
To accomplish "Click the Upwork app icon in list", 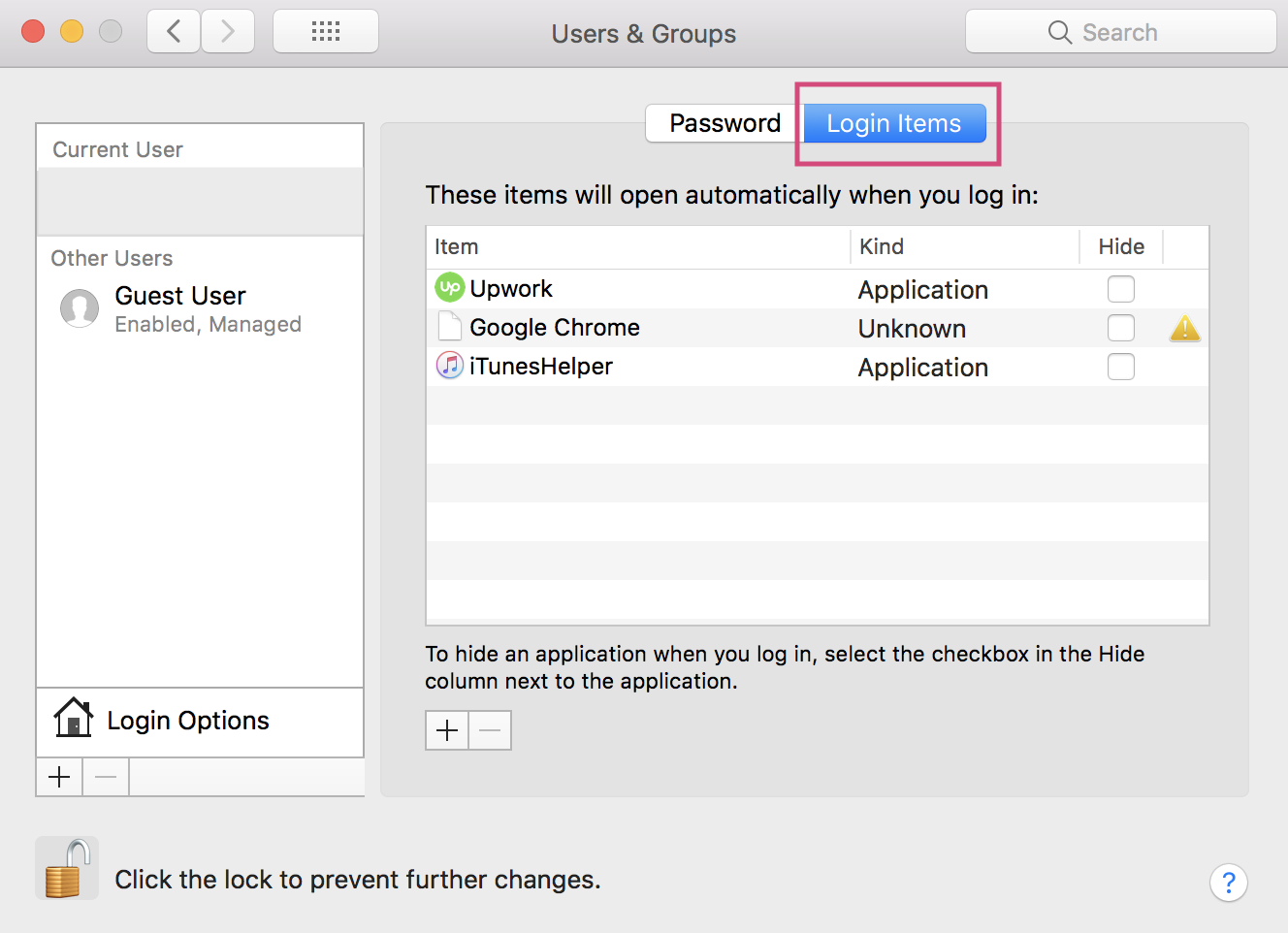I will 449,288.
